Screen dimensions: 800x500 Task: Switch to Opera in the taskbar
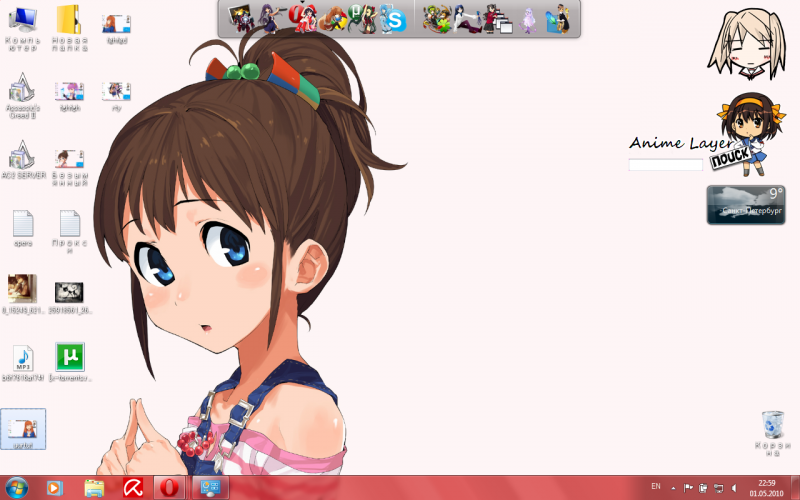(x=170, y=488)
